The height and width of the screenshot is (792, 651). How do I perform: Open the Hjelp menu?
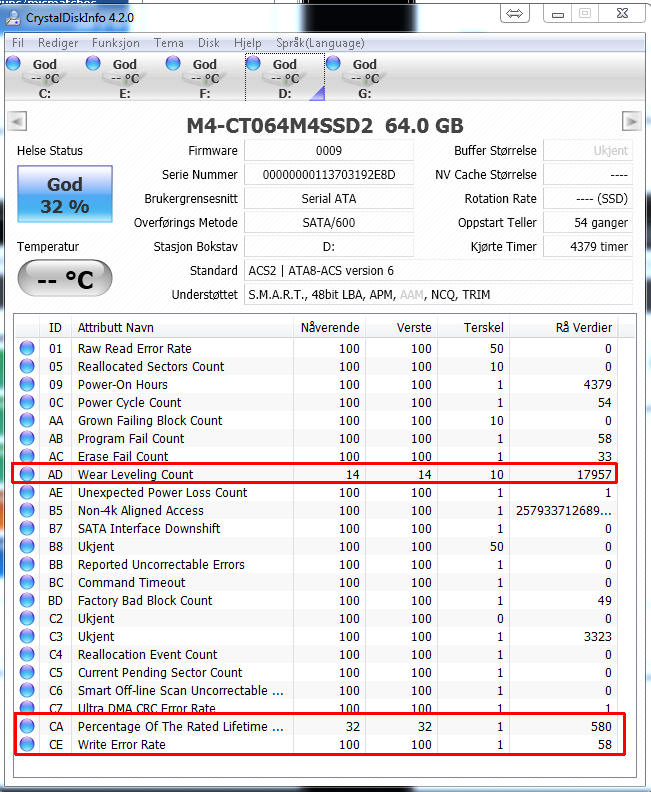(247, 43)
